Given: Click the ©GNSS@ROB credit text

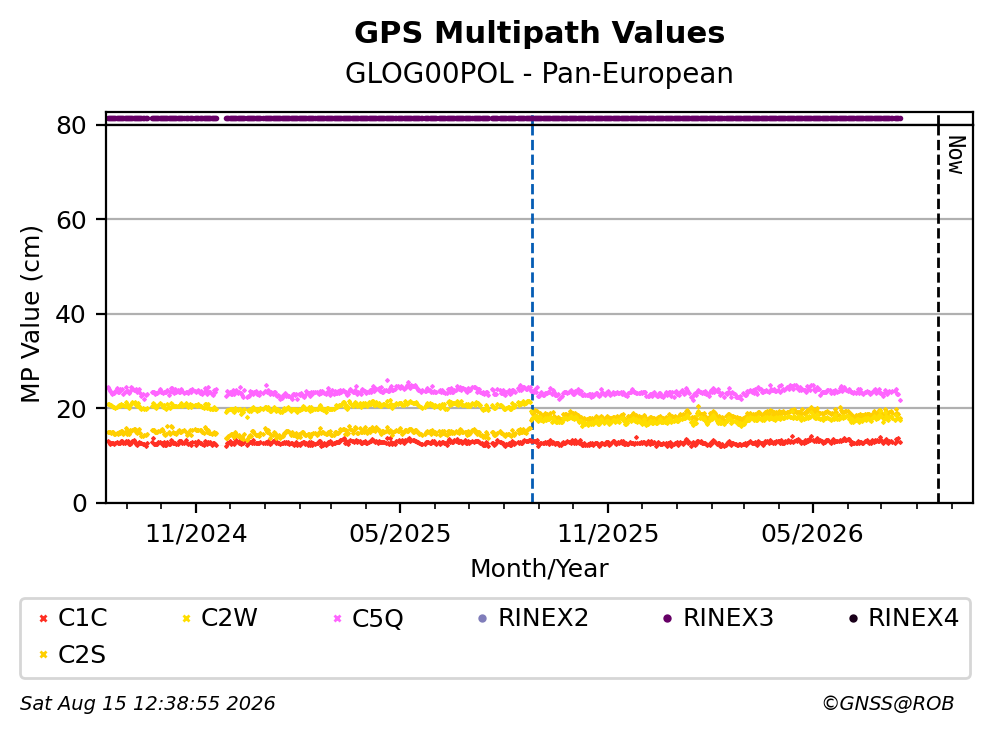Looking at the screenshot, I should tap(888, 703).
